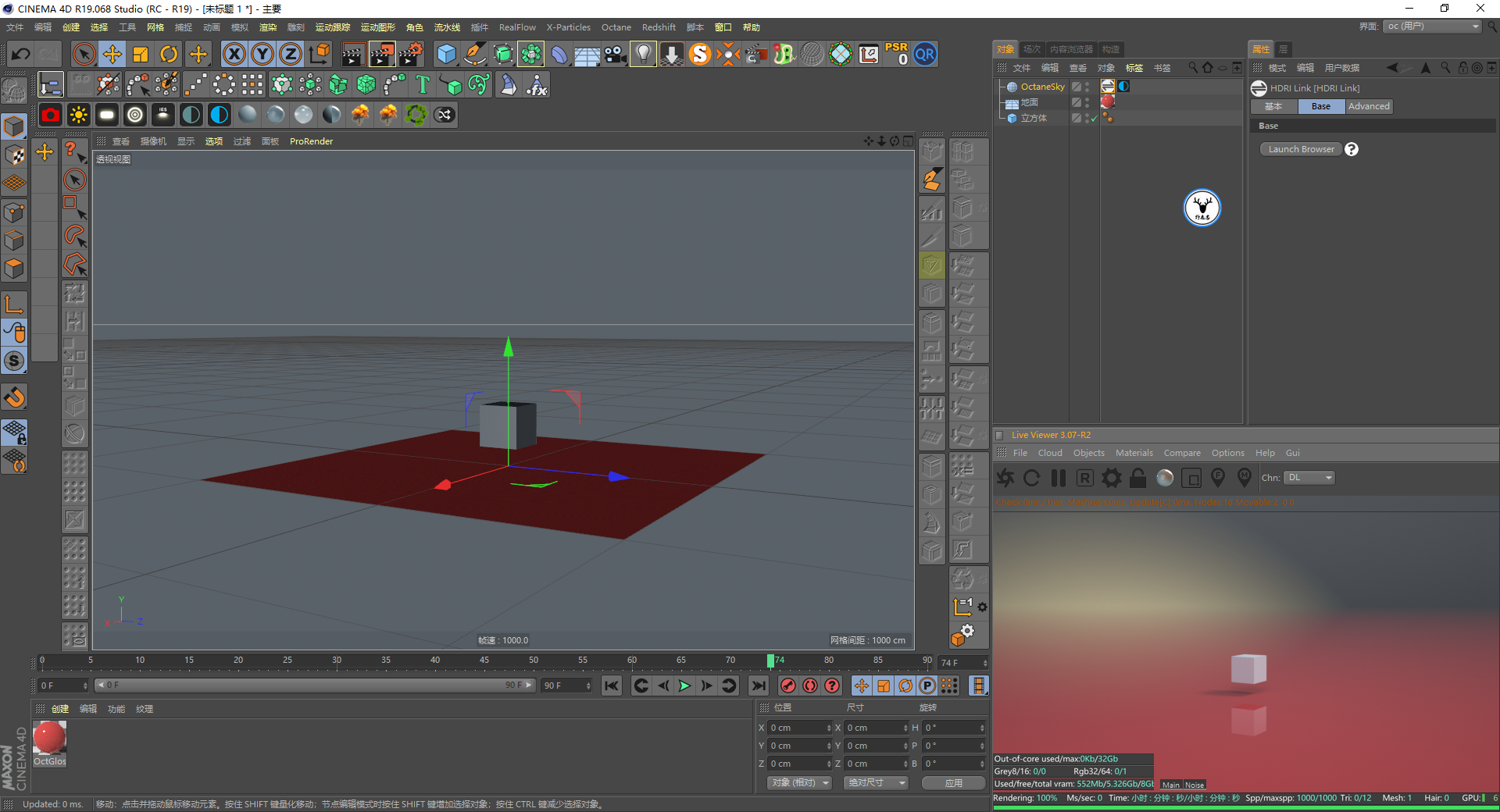
Task: Click the Undo arrow icon
Action: tap(20, 54)
